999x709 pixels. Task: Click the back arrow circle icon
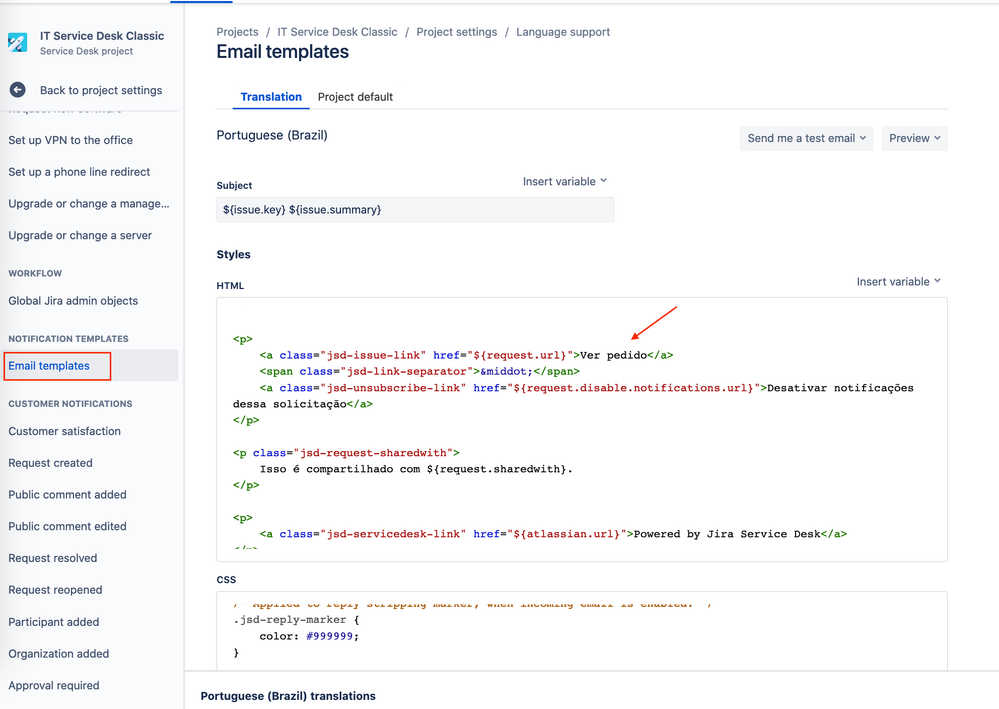pyautogui.click(x=18, y=90)
